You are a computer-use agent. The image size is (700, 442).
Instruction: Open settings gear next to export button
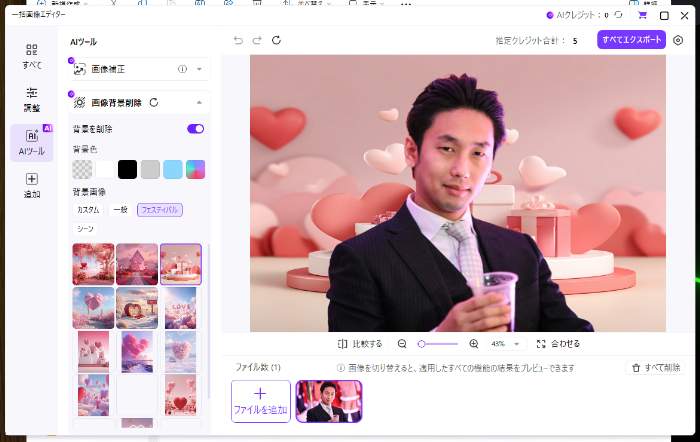pos(679,40)
